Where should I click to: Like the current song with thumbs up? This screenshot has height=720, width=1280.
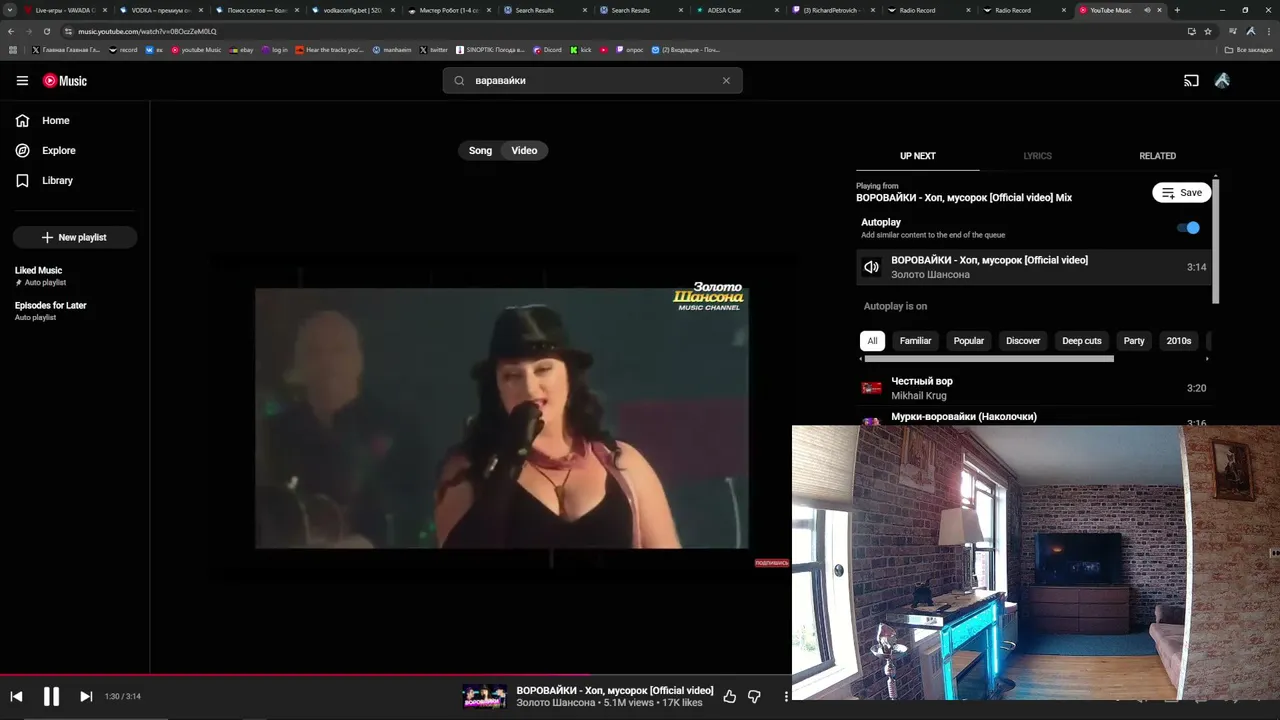729,697
